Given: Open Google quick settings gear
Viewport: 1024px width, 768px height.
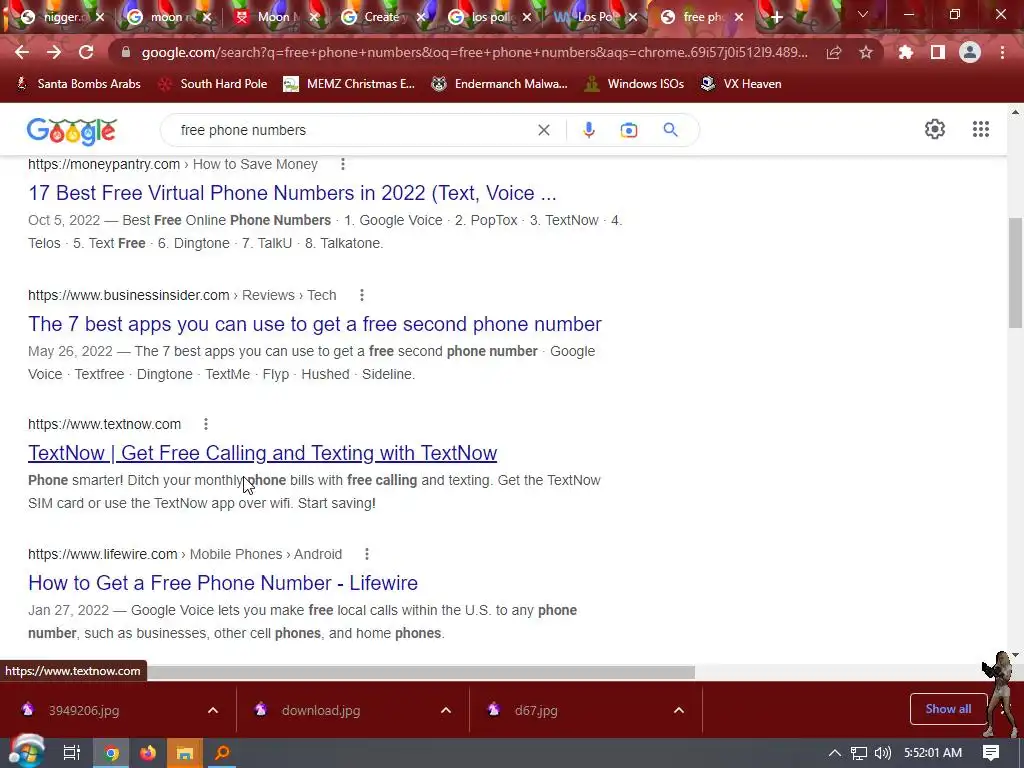Looking at the screenshot, I should [x=935, y=129].
